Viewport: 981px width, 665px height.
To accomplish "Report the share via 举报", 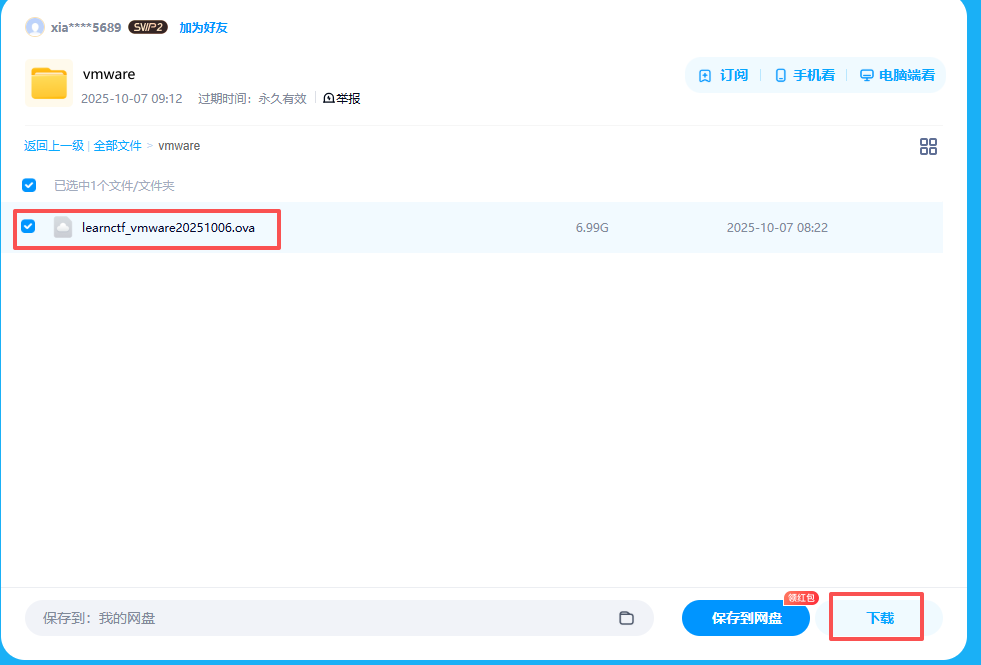I will 342,98.
